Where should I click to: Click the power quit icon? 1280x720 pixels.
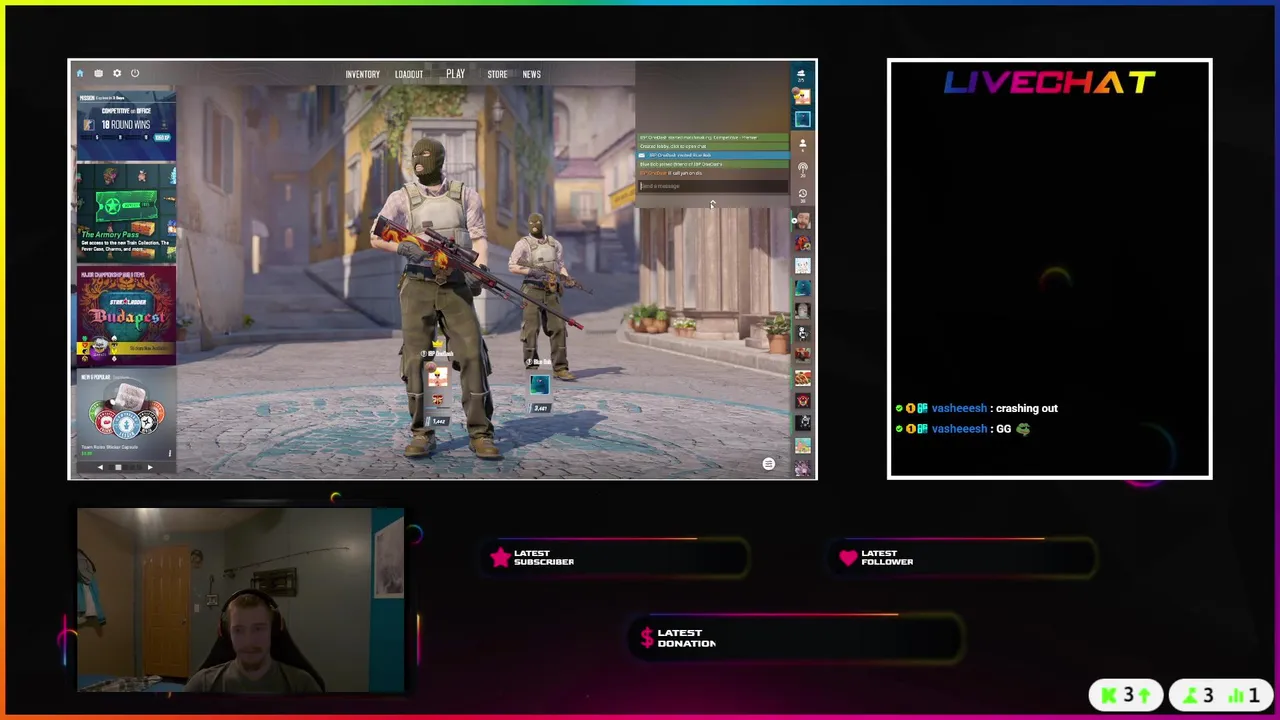pyautogui.click(x=135, y=73)
